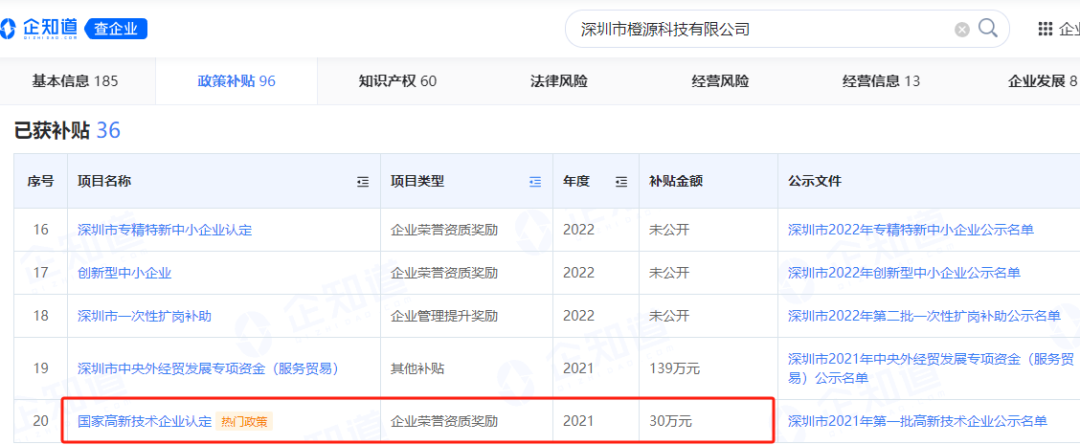The height and width of the screenshot is (445, 1080).
Task: Open 国家高新技术企业认定 project link
Action: 144,421
